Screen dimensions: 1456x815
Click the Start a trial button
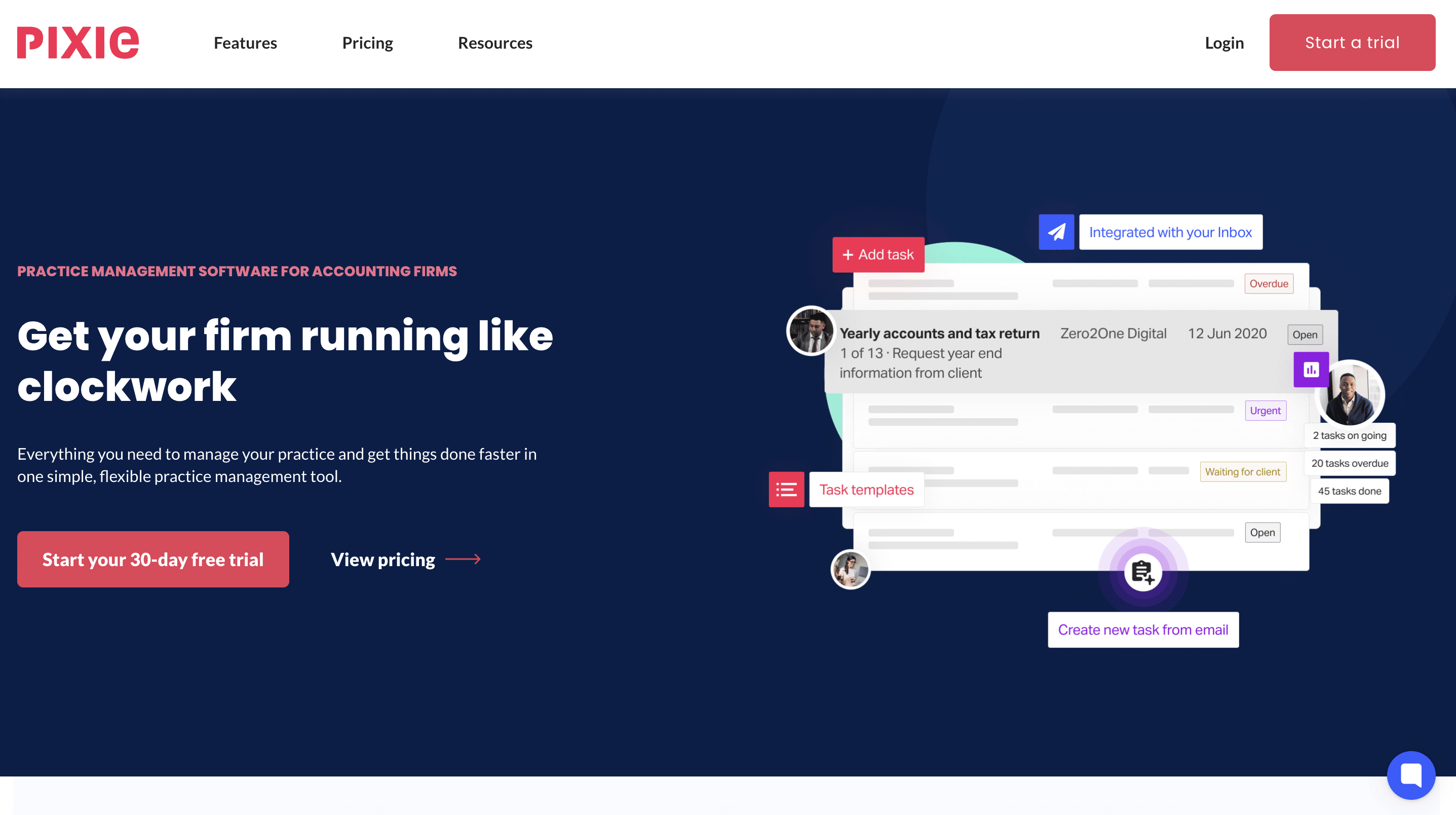1352,43
